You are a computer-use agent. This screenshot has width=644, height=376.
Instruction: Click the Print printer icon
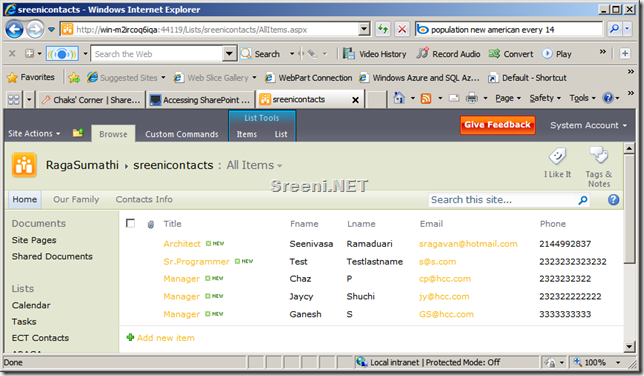click(472, 98)
